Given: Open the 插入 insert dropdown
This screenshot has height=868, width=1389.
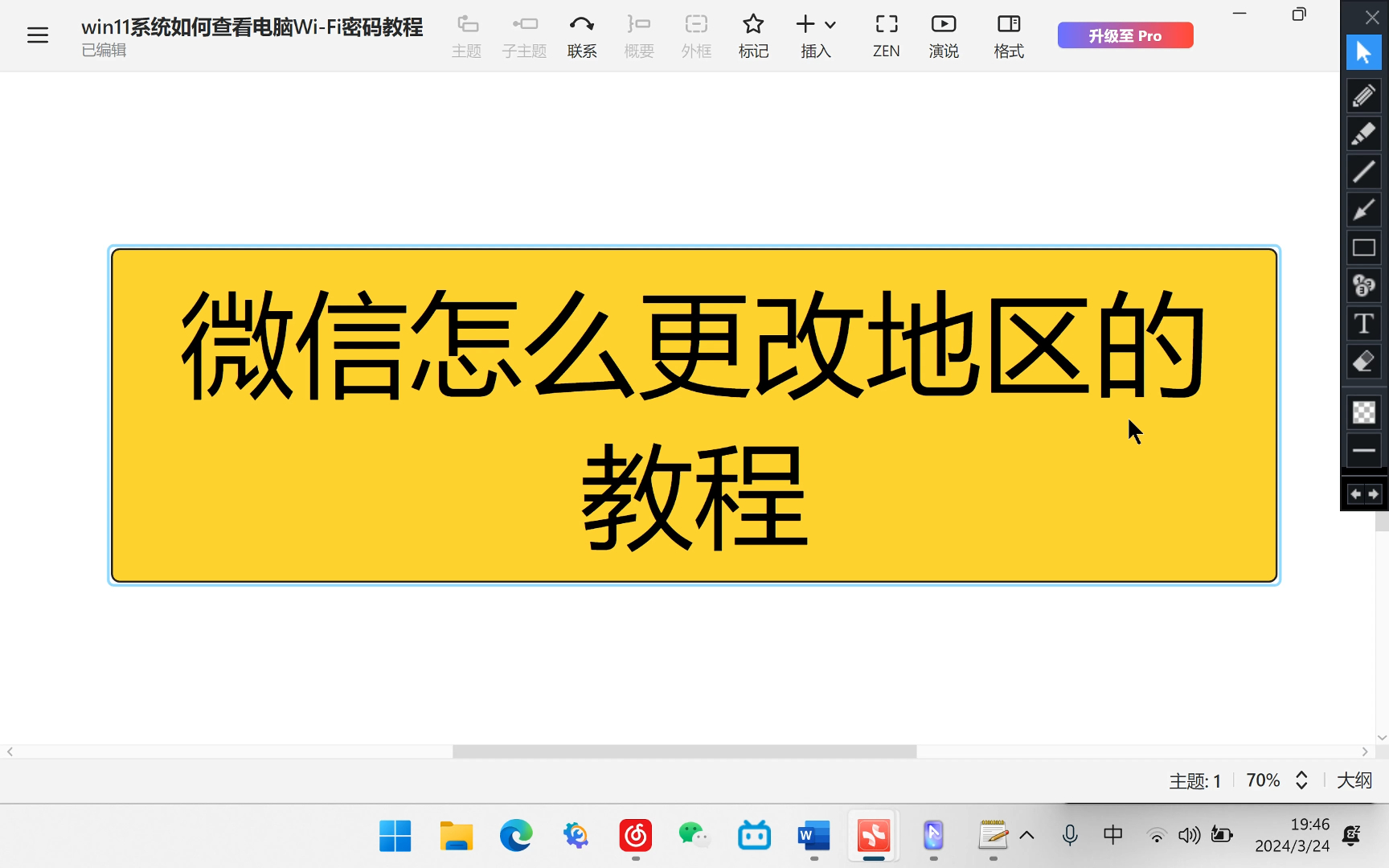Looking at the screenshot, I should tap(817, 35).
